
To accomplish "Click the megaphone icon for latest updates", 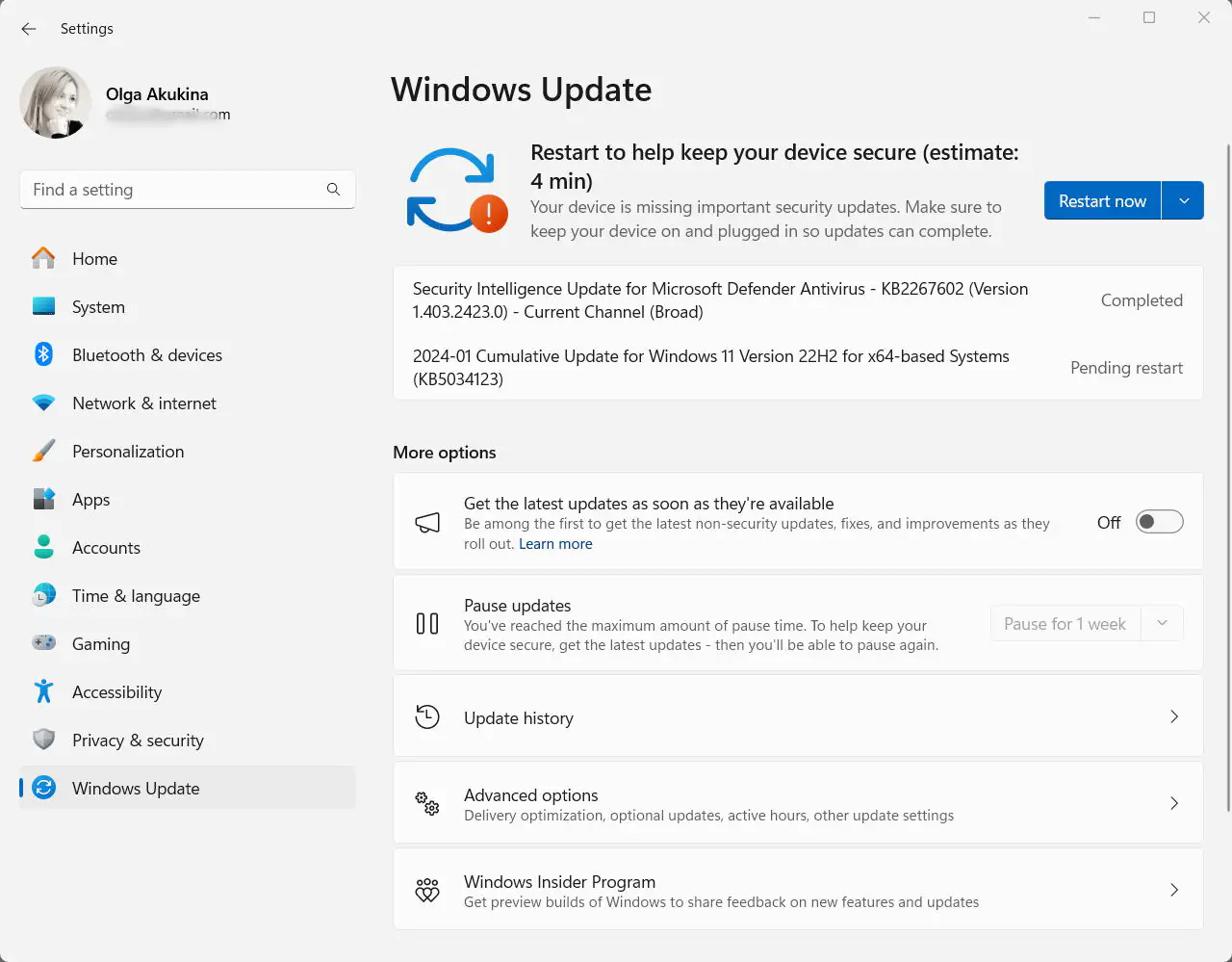I will [x=427, y=522].
